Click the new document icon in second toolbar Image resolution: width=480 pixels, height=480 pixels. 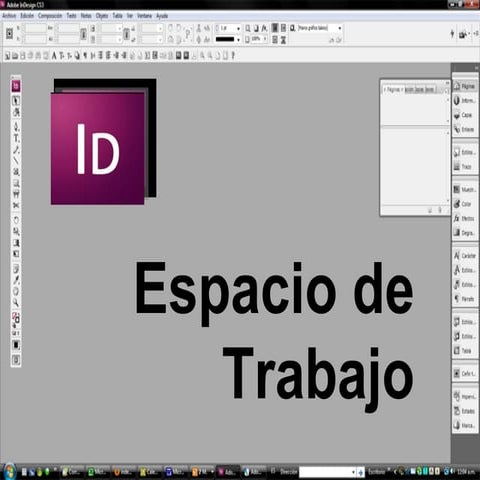[x=7, y=56]
